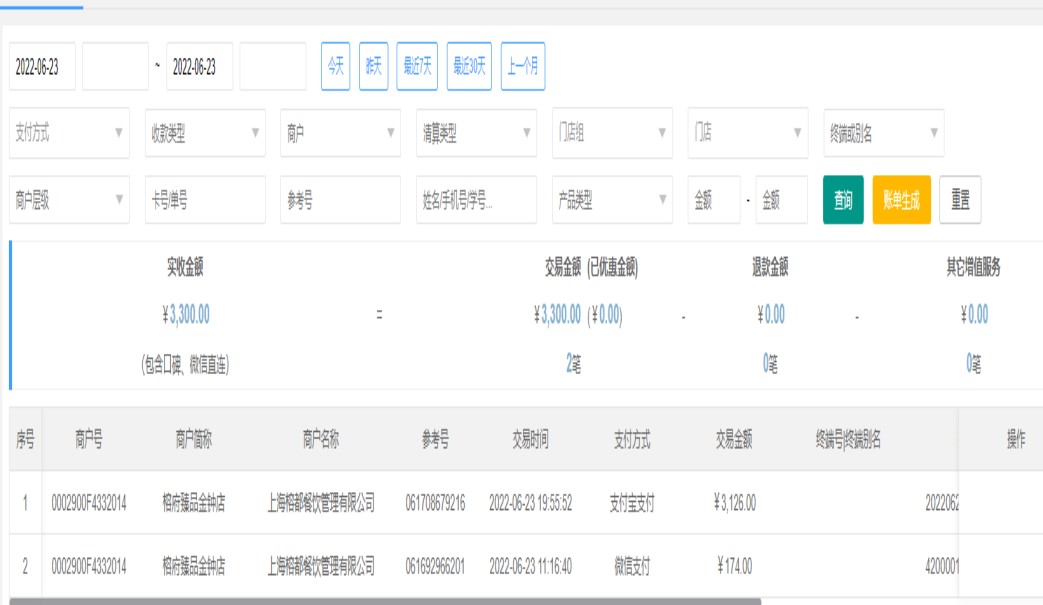This screenshot has width=1043, height=605.
Task: Choose the 最近7天 date range
Action: click(x=418, y=67)
